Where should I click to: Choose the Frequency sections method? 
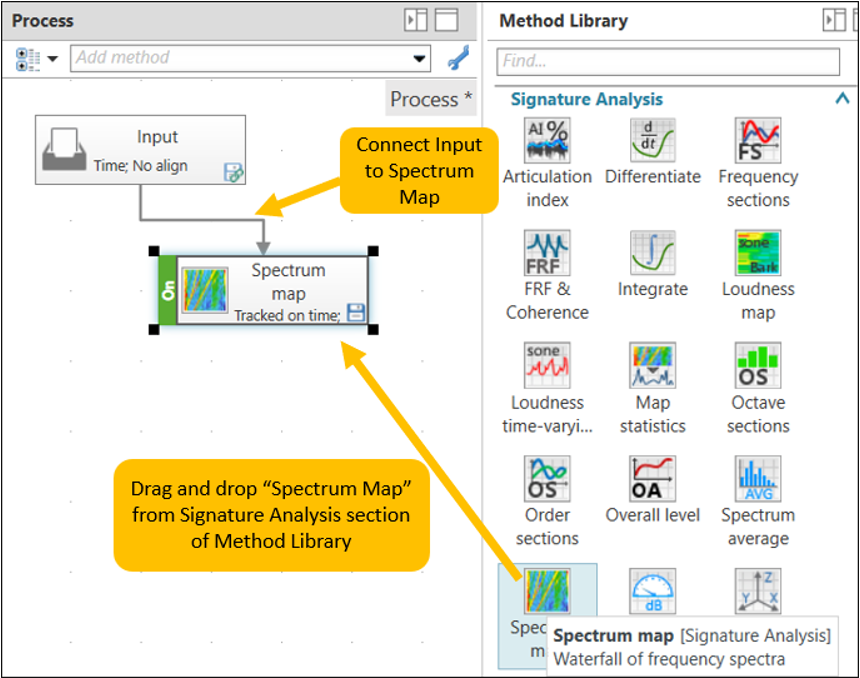[x=757, y=140]
